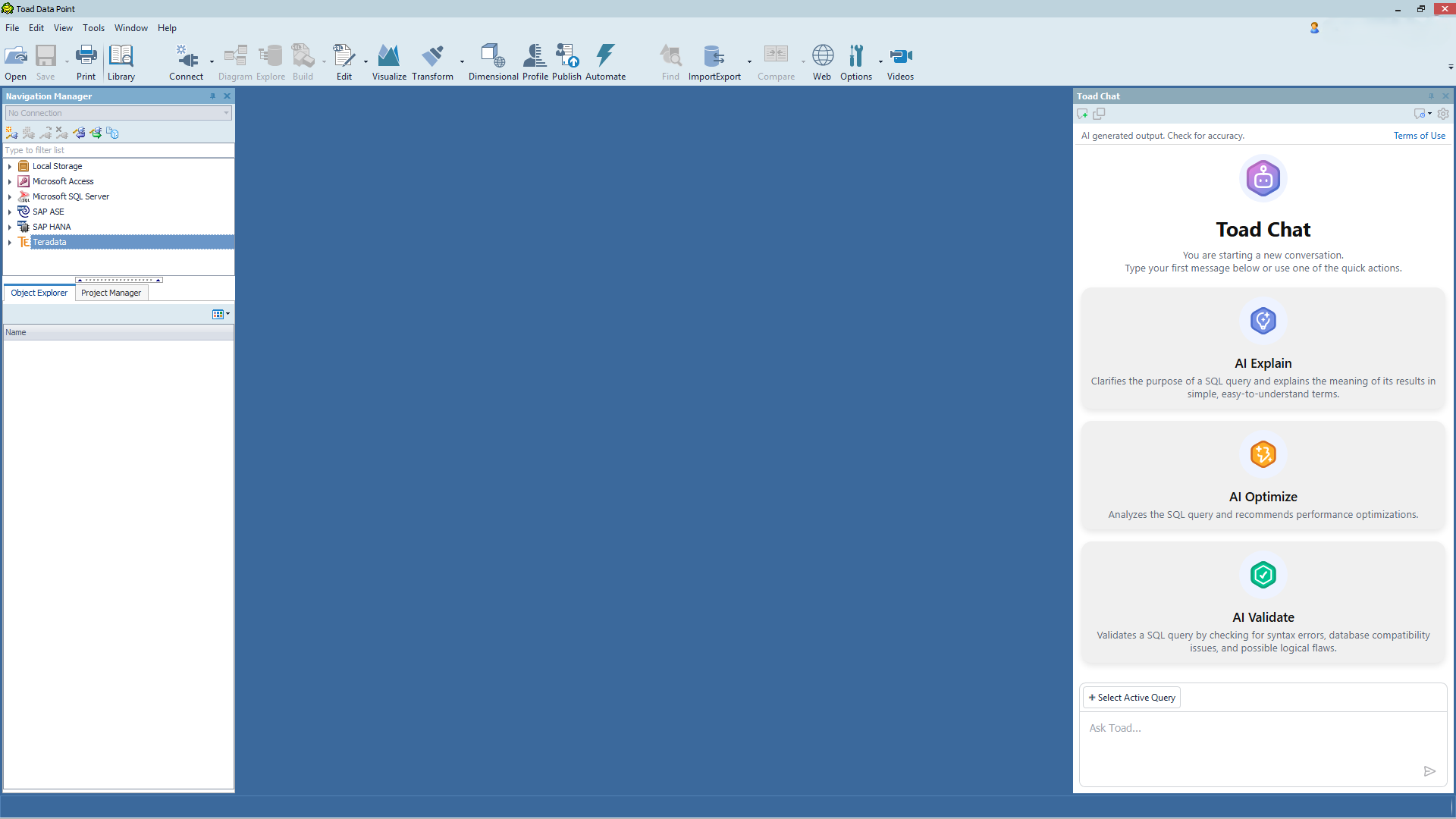Viewport: 1456px width, 819px height.
Task: Open the Help menu
Action: pyautogui.click(x=167, y=28)
